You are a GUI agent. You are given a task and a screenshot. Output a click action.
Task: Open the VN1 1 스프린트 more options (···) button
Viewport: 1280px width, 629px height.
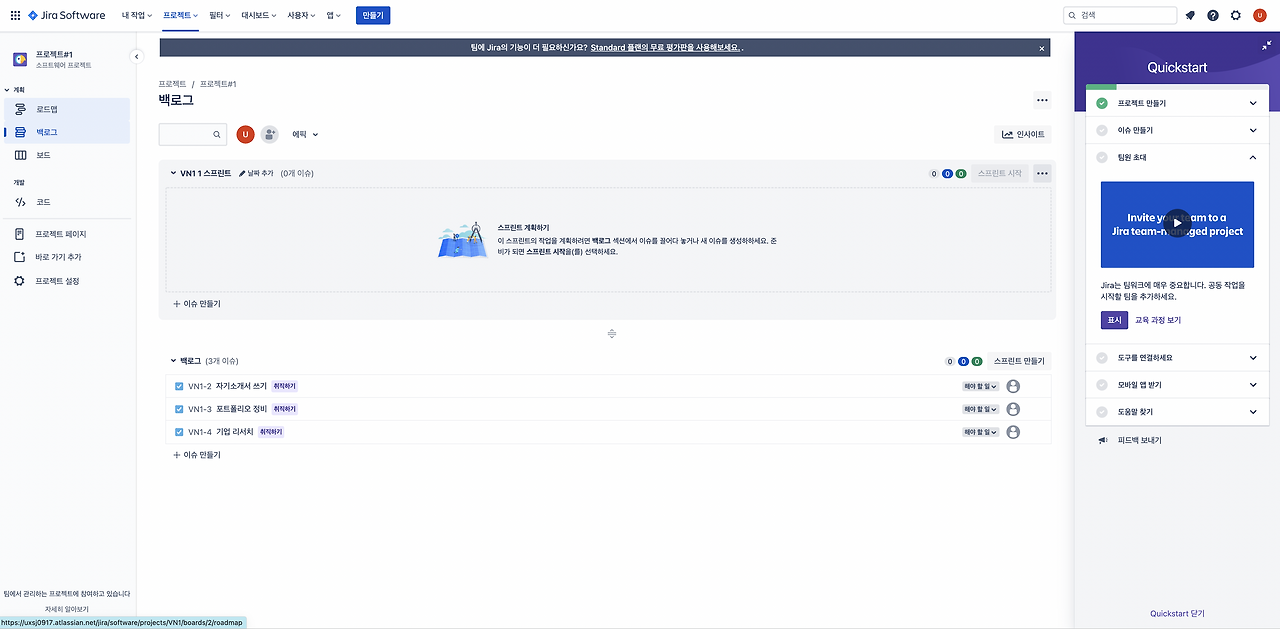pyautogui.click(x=1042, y=173)
